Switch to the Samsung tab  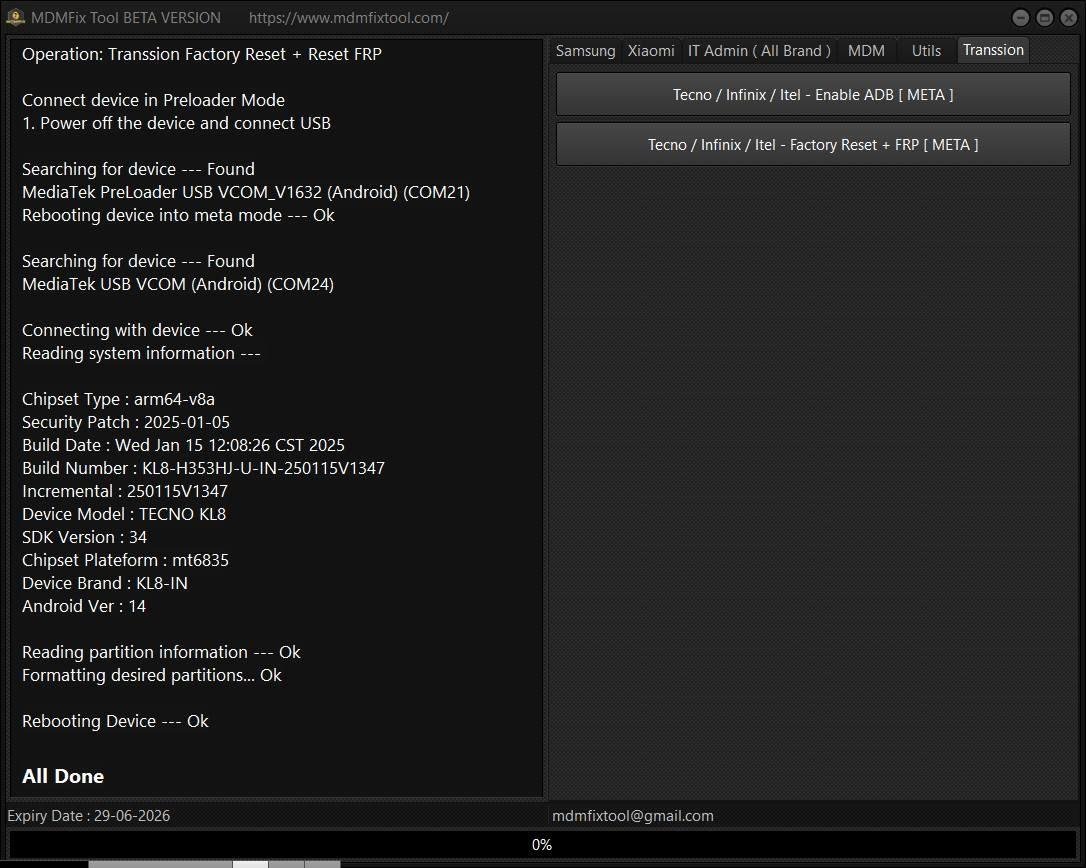[x=585, y=51]
